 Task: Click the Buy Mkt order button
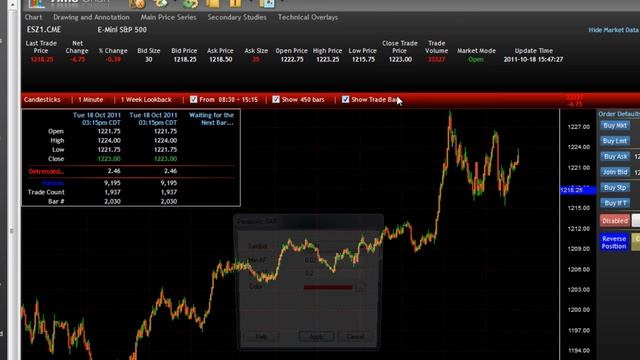tap(615, 126)
